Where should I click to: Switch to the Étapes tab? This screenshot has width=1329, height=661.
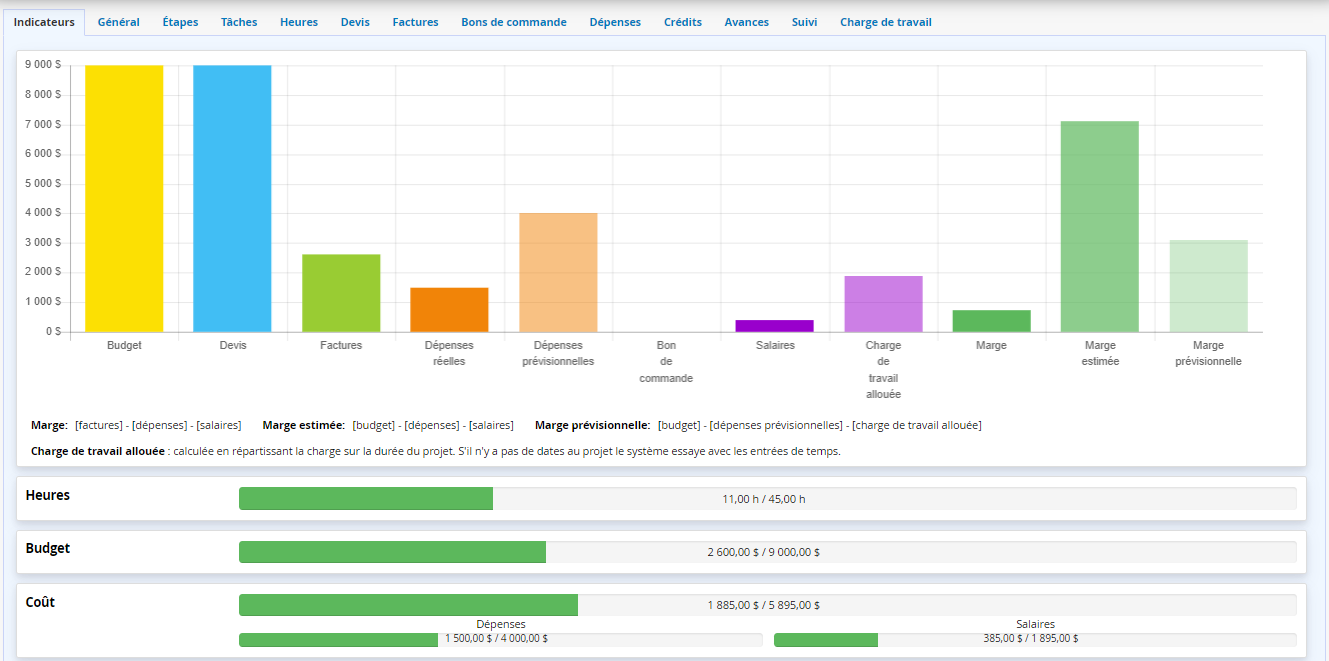pyautogui.click(x=180, y=22)
